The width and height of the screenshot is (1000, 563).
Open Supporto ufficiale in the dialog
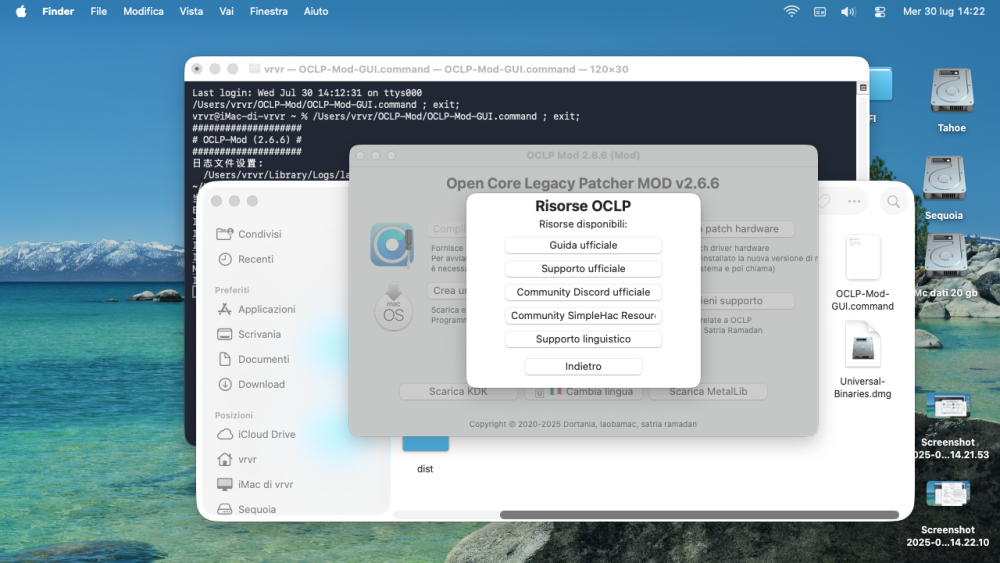(583, 268)
